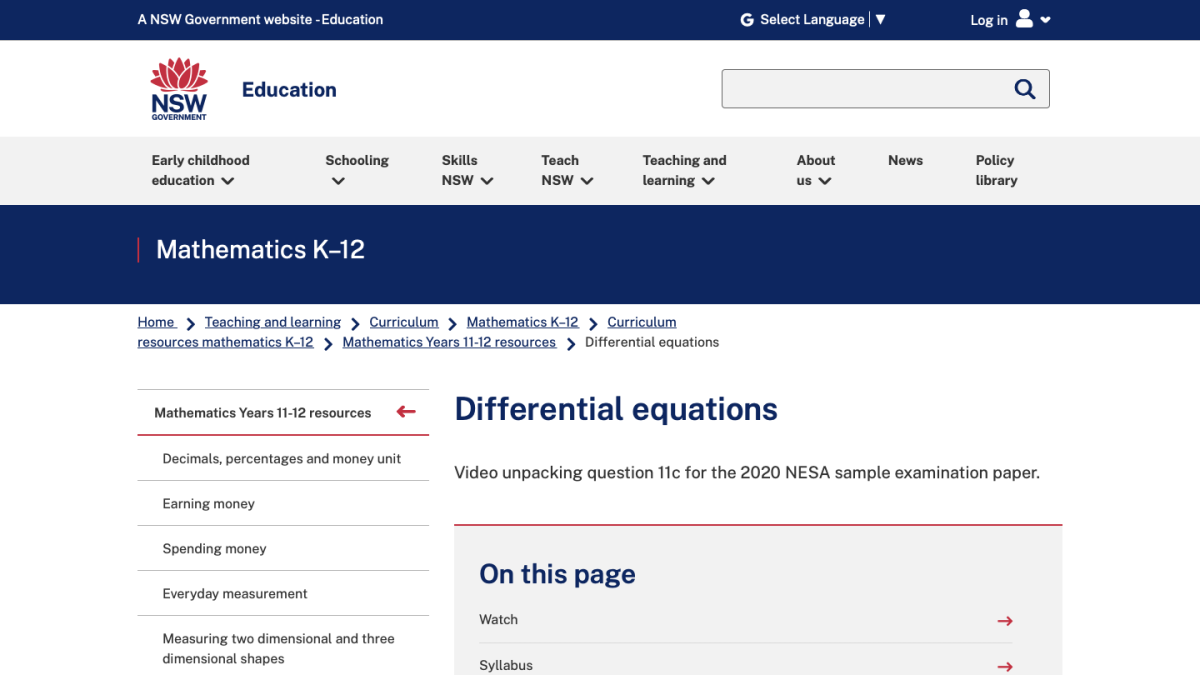Screen dimensions: 1200x675
Task: Click the search magnifying glass icon
Action: (1024, 88)
